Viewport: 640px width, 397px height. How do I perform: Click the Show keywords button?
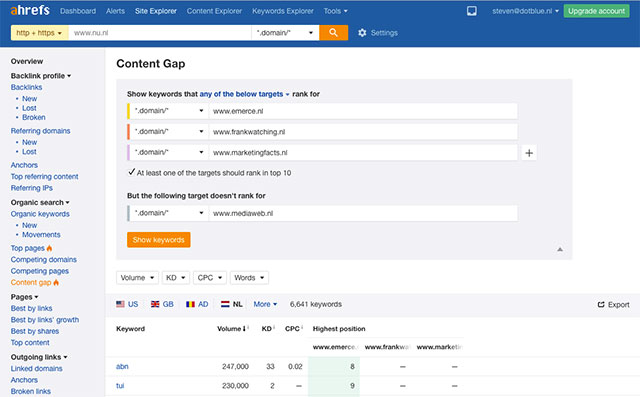point(159,240)
